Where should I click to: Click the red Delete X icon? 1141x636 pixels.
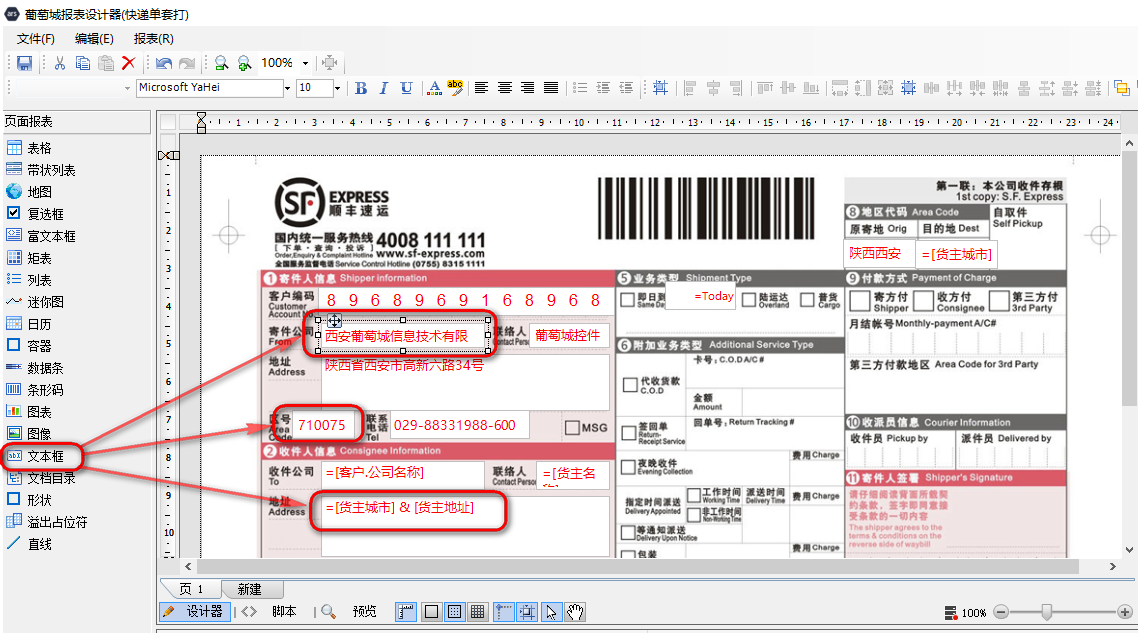tap(129, 63)
